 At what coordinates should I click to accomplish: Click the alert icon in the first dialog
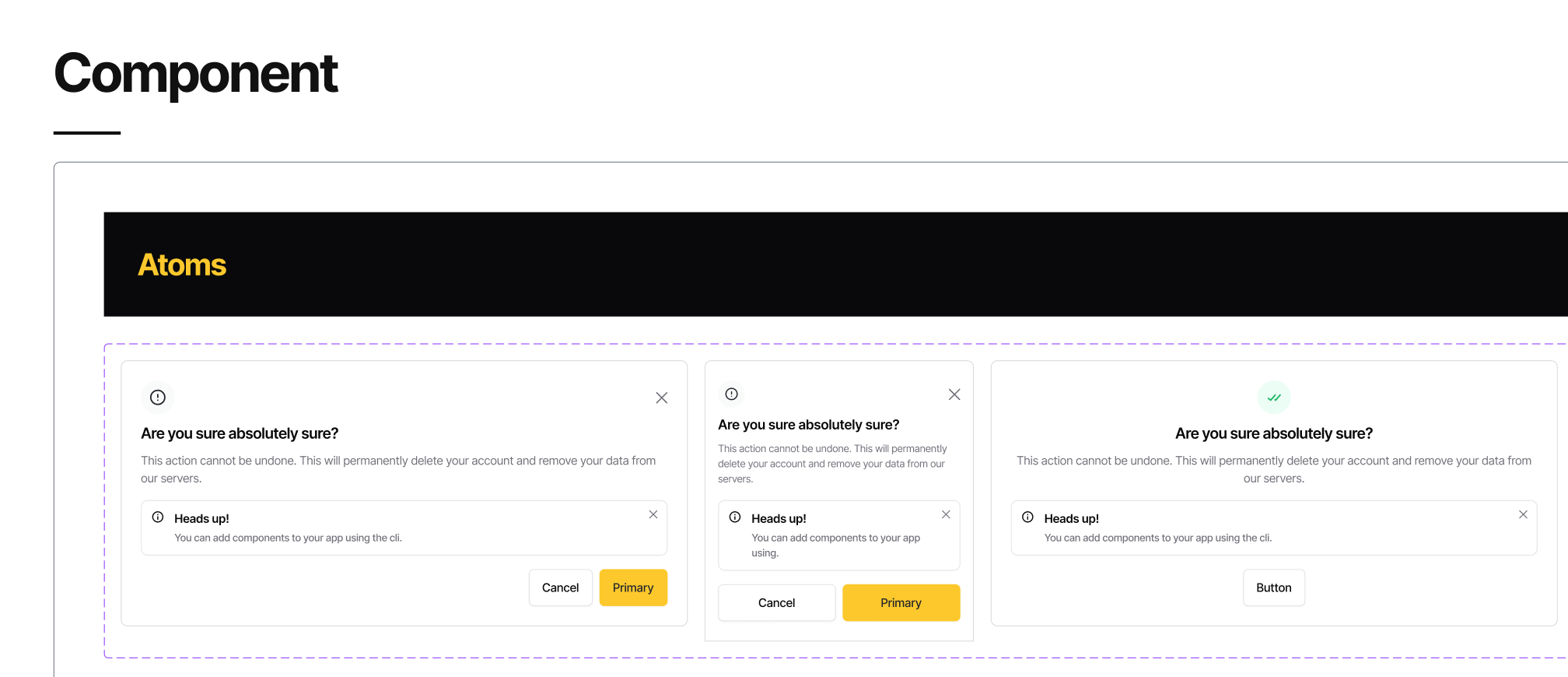coord(158,398)
